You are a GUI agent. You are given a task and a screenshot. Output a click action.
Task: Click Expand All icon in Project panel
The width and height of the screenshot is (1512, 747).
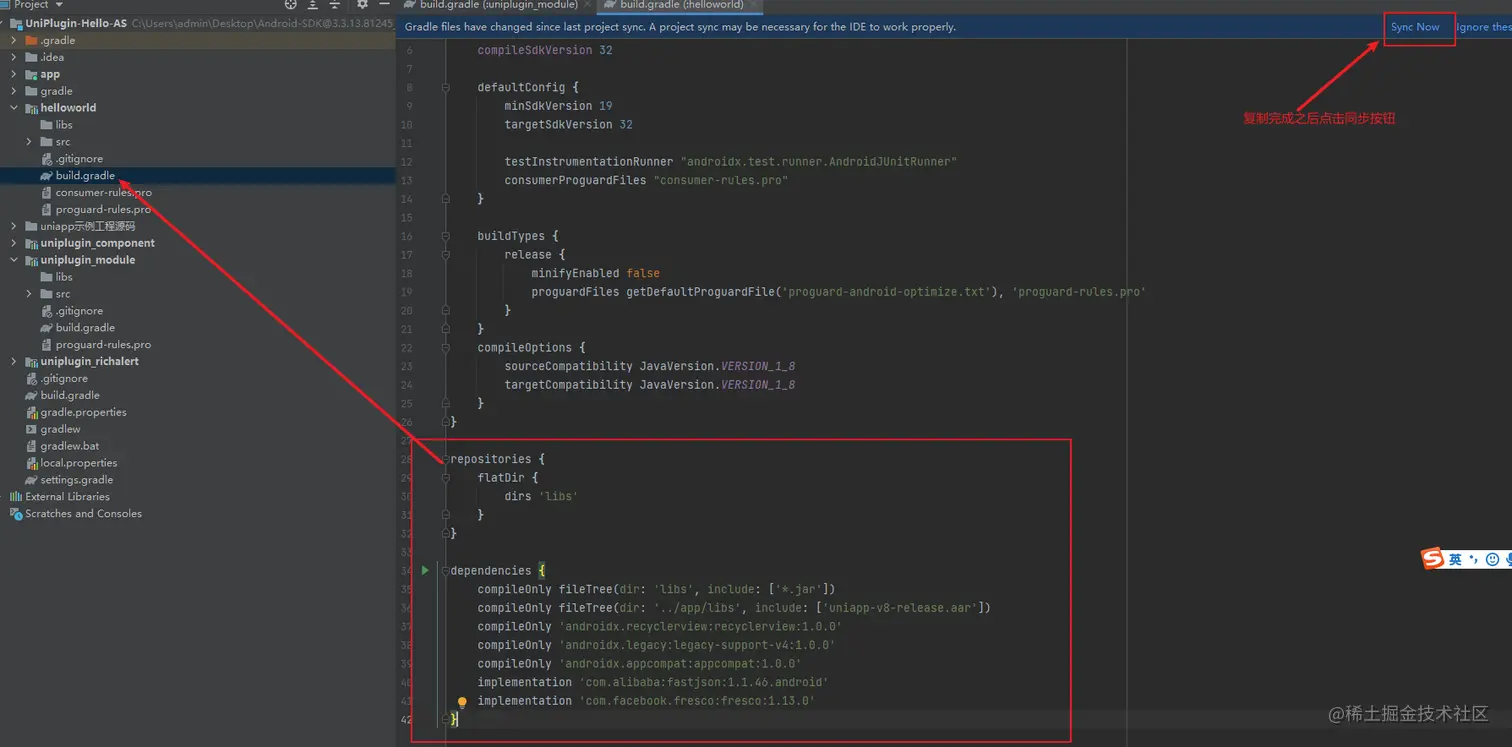tap(313, 4)
